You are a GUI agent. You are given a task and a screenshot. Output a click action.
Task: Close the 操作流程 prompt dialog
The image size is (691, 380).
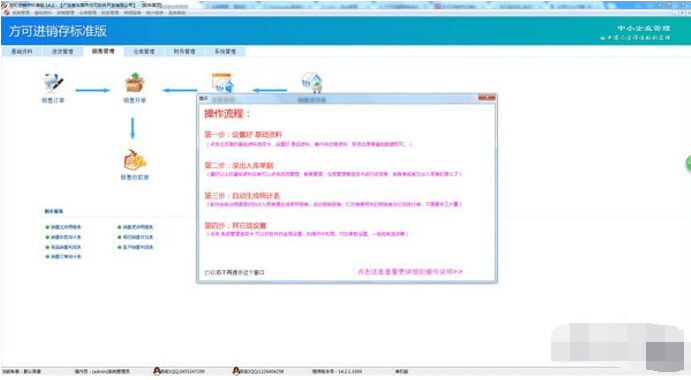click(x=487, y=97)
